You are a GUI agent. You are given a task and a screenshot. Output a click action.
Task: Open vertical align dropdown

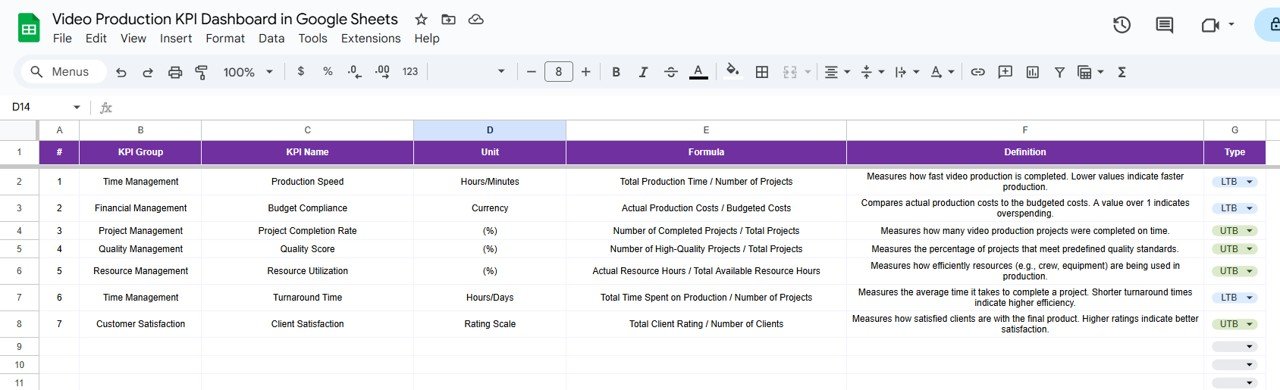pos(872,72)
